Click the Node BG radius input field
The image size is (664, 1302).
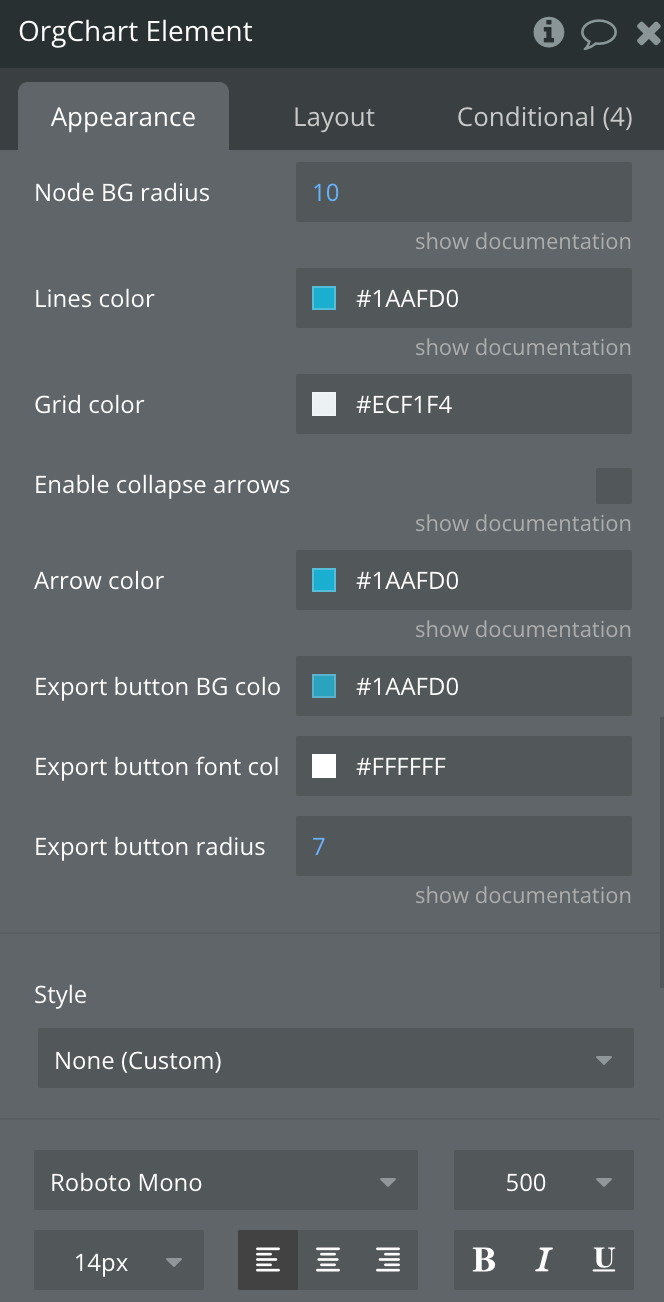(464, 192)
